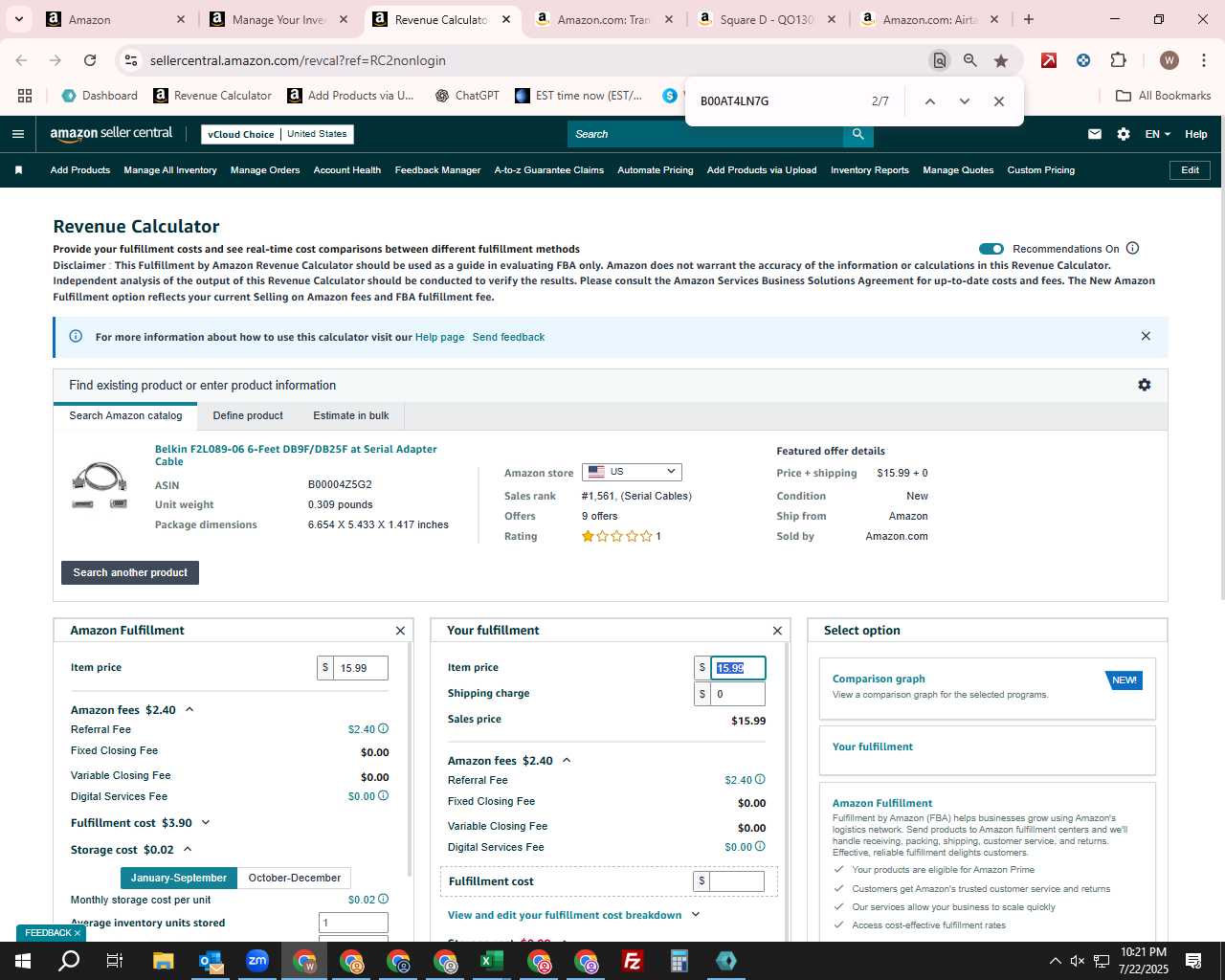Screen dimensions: 1225x980
Task: Dismiss the Help page info banner
Action: 1146,336
